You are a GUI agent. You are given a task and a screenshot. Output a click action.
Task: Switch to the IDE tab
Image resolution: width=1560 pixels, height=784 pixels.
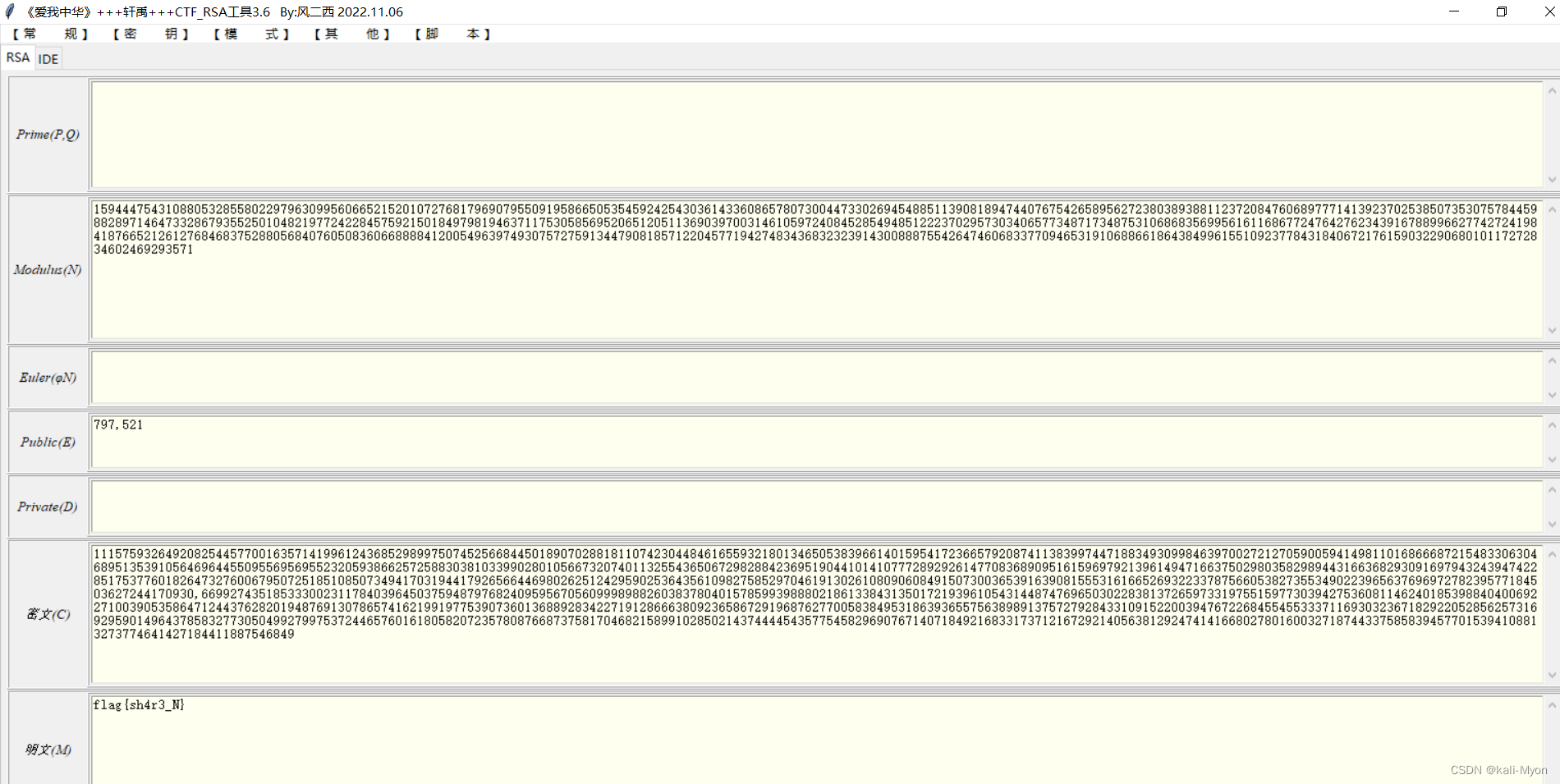(x=48, y=58)
